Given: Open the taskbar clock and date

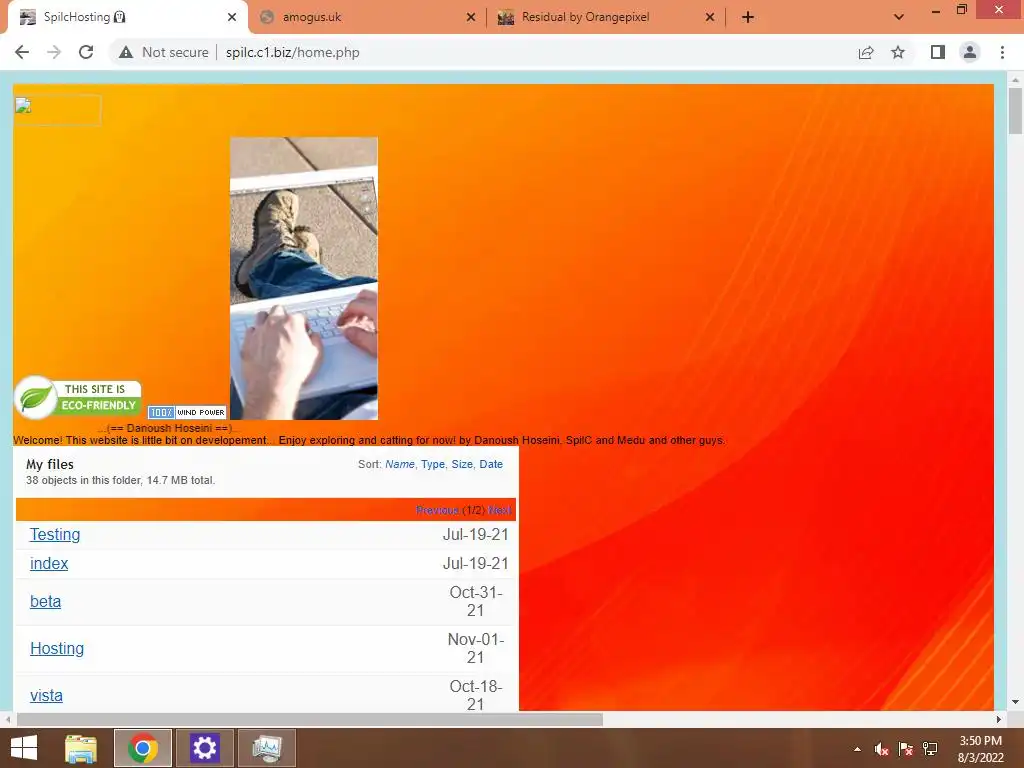Looking at the screenshot, I should click(980, 749).
